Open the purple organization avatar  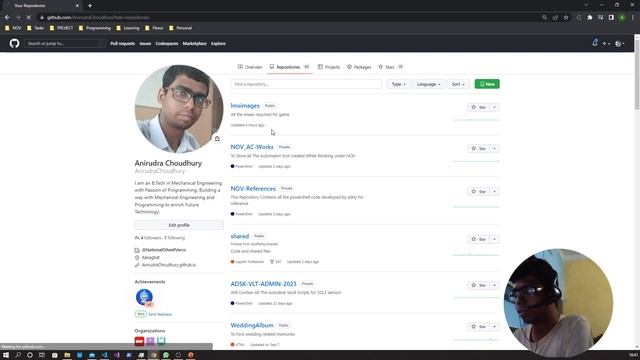[150, 340]
